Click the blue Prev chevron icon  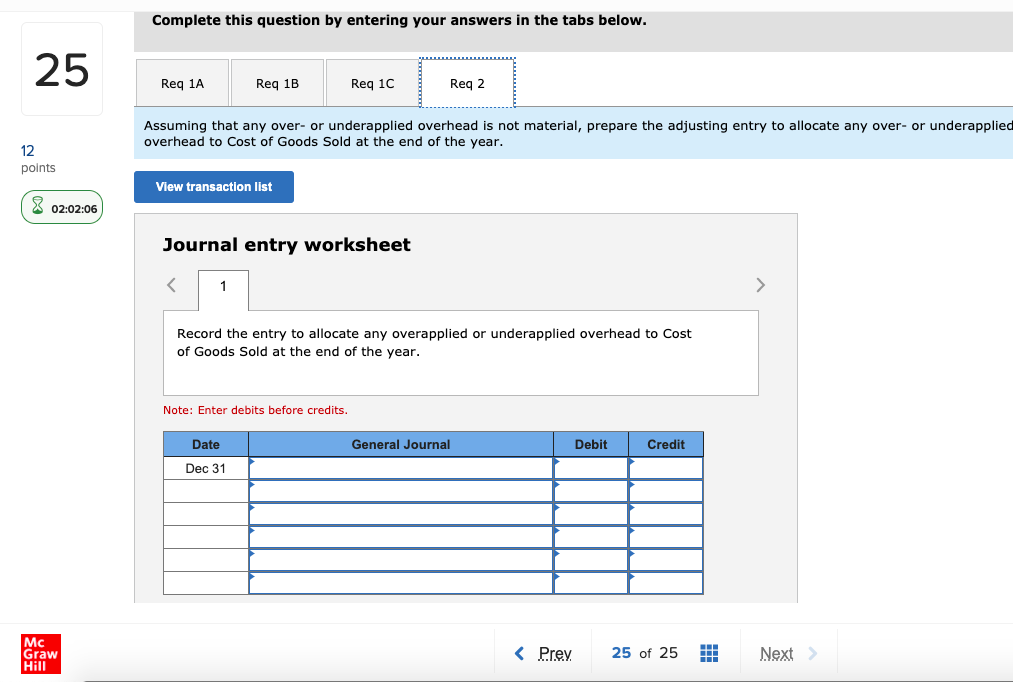click(x=519, y=653)
